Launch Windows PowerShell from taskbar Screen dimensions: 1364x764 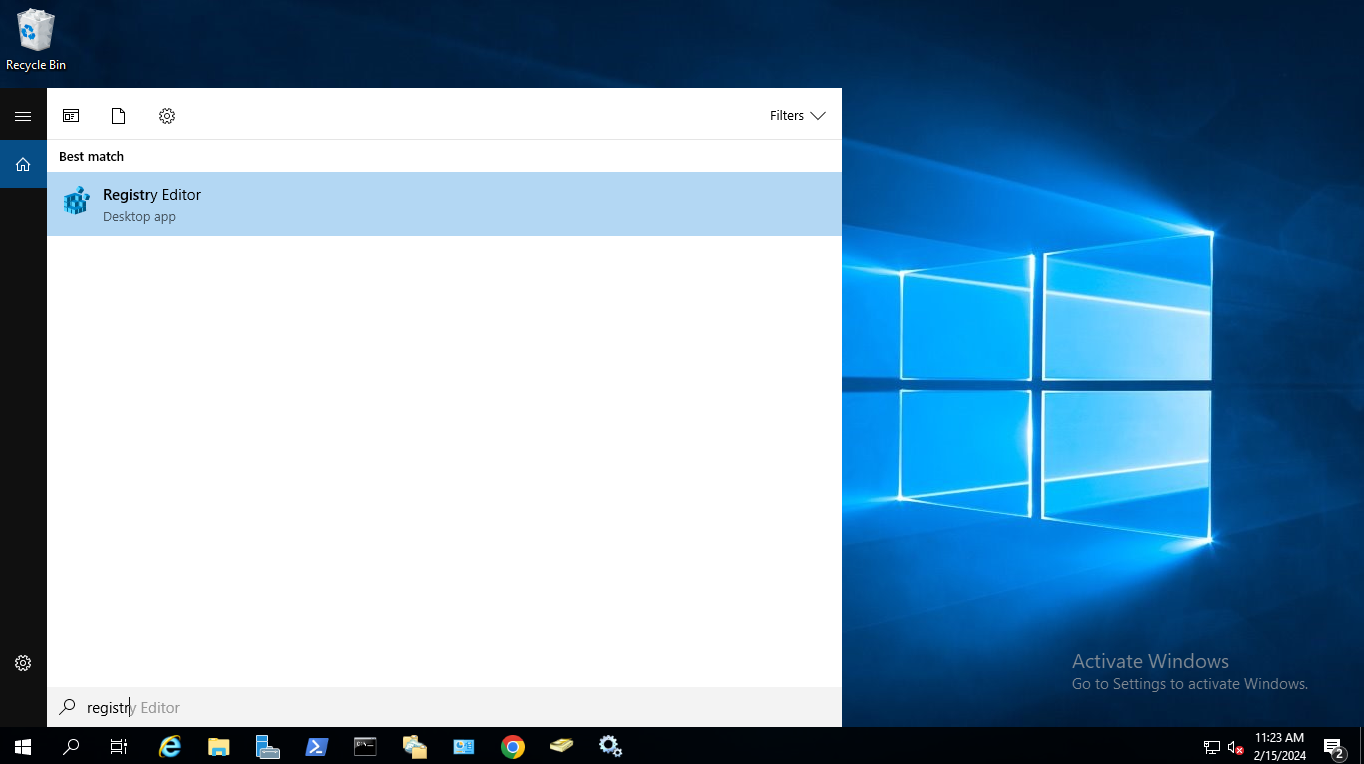pos(317,746)
